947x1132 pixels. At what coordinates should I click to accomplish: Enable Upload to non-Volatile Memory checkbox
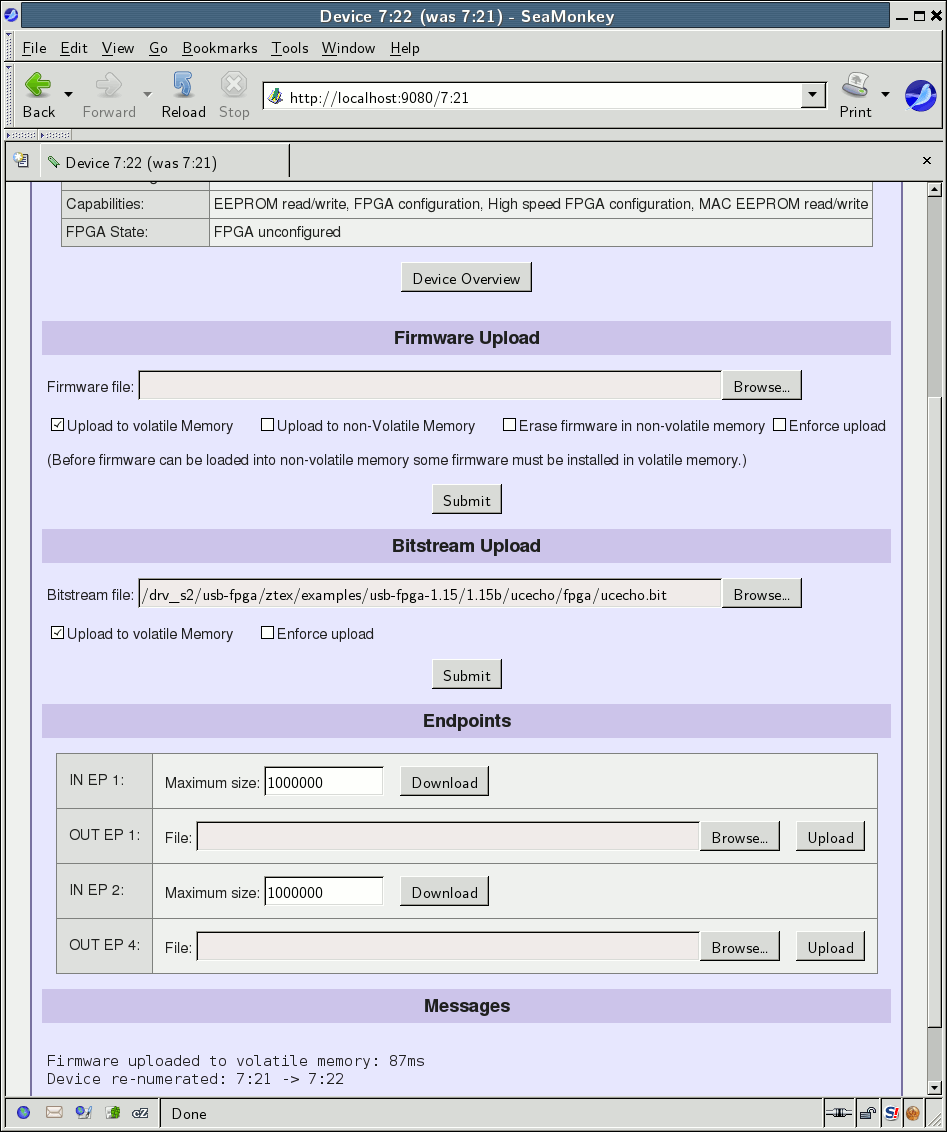pos(267,425)
